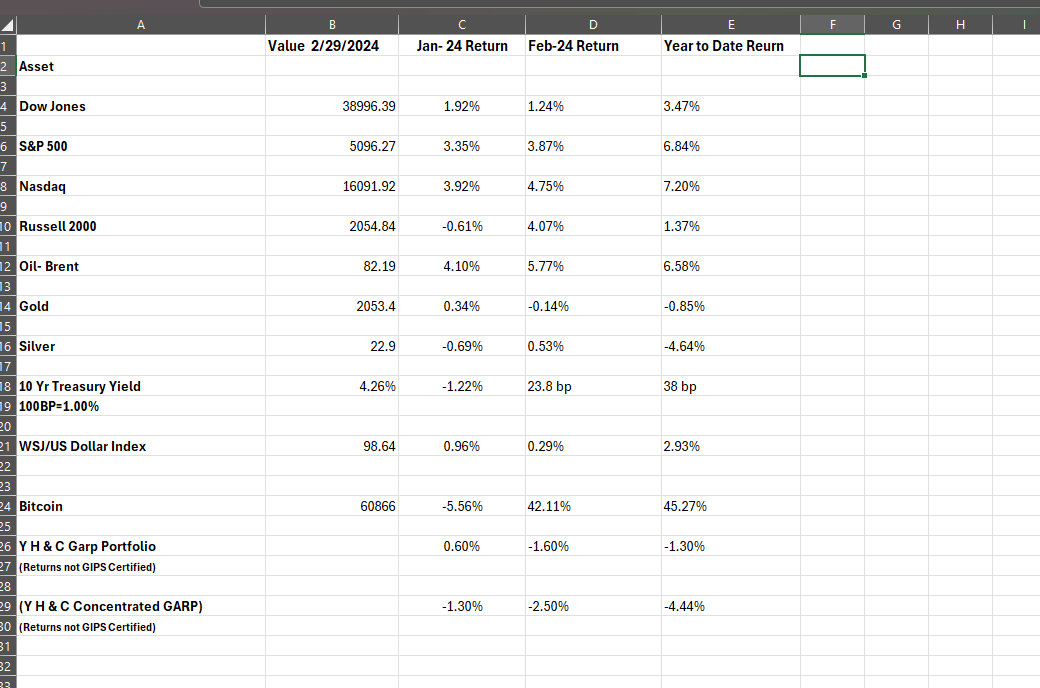Click Nasdaq Feb return 4.75%
The height and width of the screenshot is (688, 1040).
point(593,186)
